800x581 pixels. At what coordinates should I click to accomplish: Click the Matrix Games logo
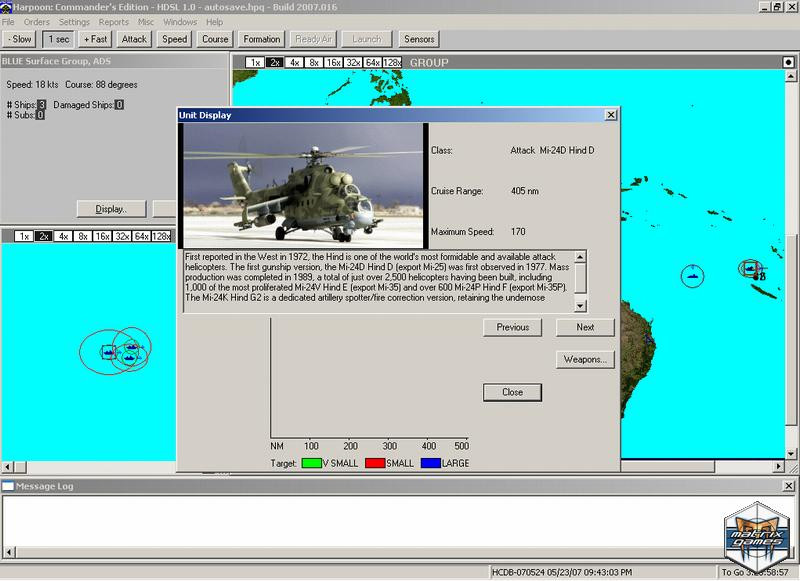[x=757, y=537]
